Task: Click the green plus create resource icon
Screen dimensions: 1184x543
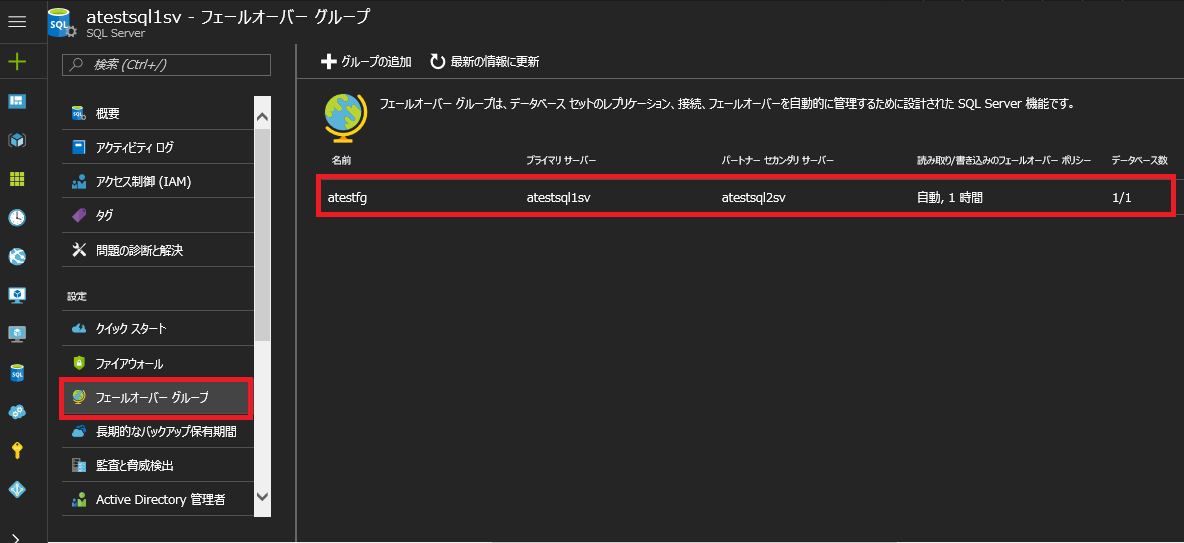Action: pyautogui.click(x=17, y=62)
